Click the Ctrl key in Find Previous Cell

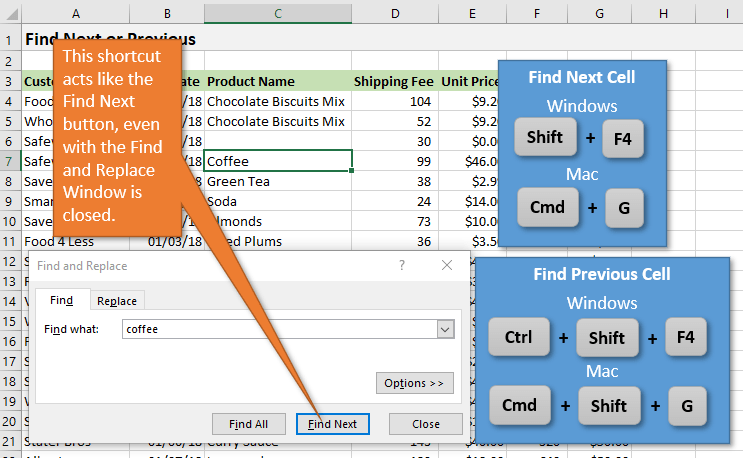[518, 338]
